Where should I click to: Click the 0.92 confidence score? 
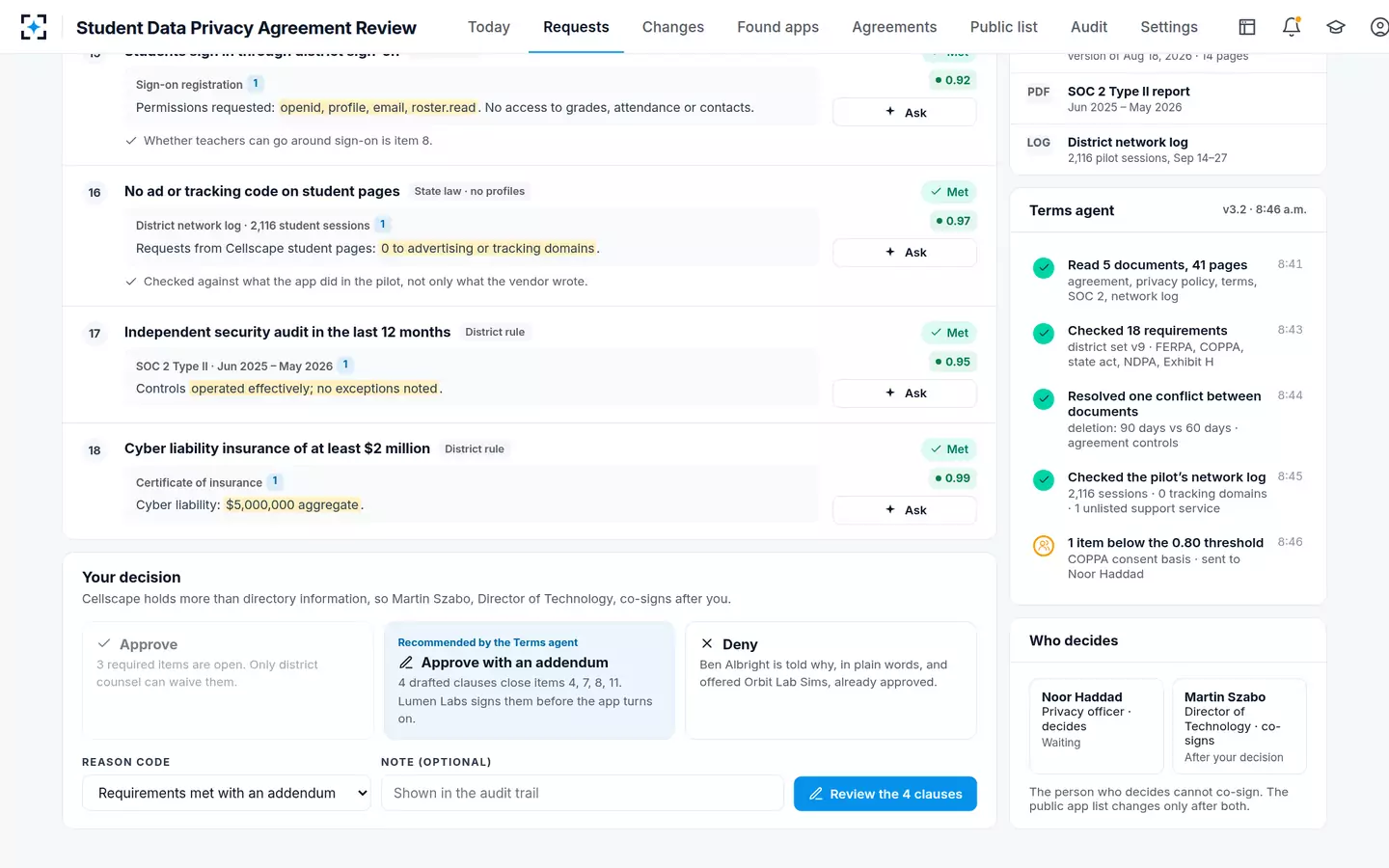(952, 80)
